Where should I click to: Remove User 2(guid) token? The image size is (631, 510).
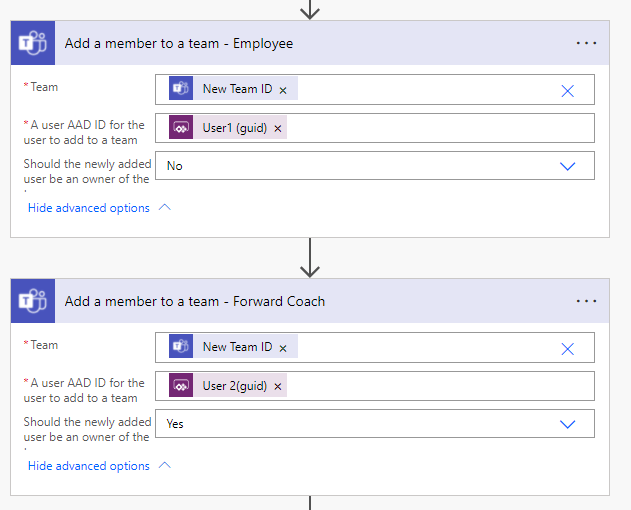point(278,386)
